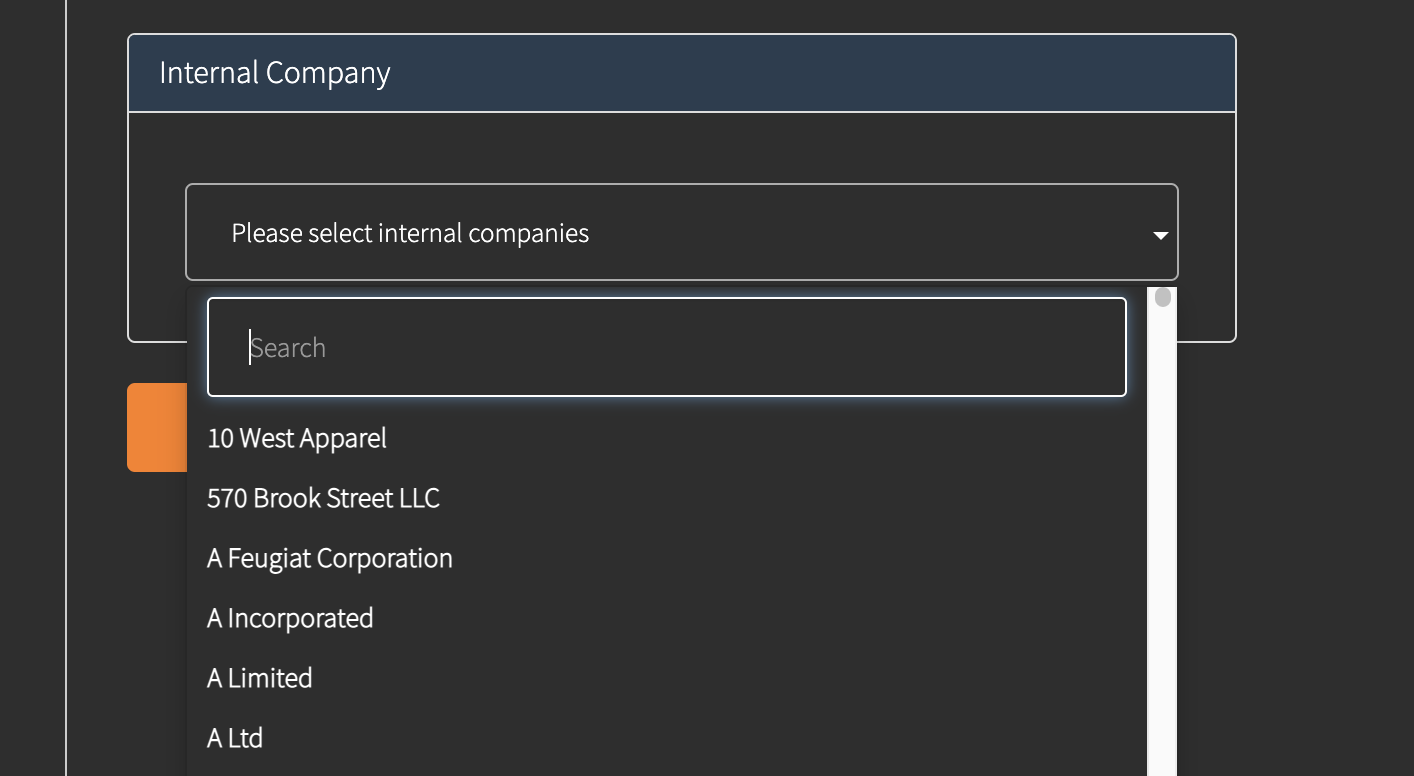This screenshot has width=1414, height=776.
Task: Select 10 West Apparel
Action: pos(296,438)
